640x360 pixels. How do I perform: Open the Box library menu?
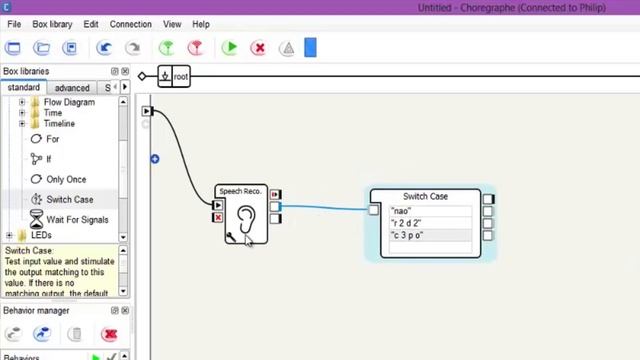[52, 24]
